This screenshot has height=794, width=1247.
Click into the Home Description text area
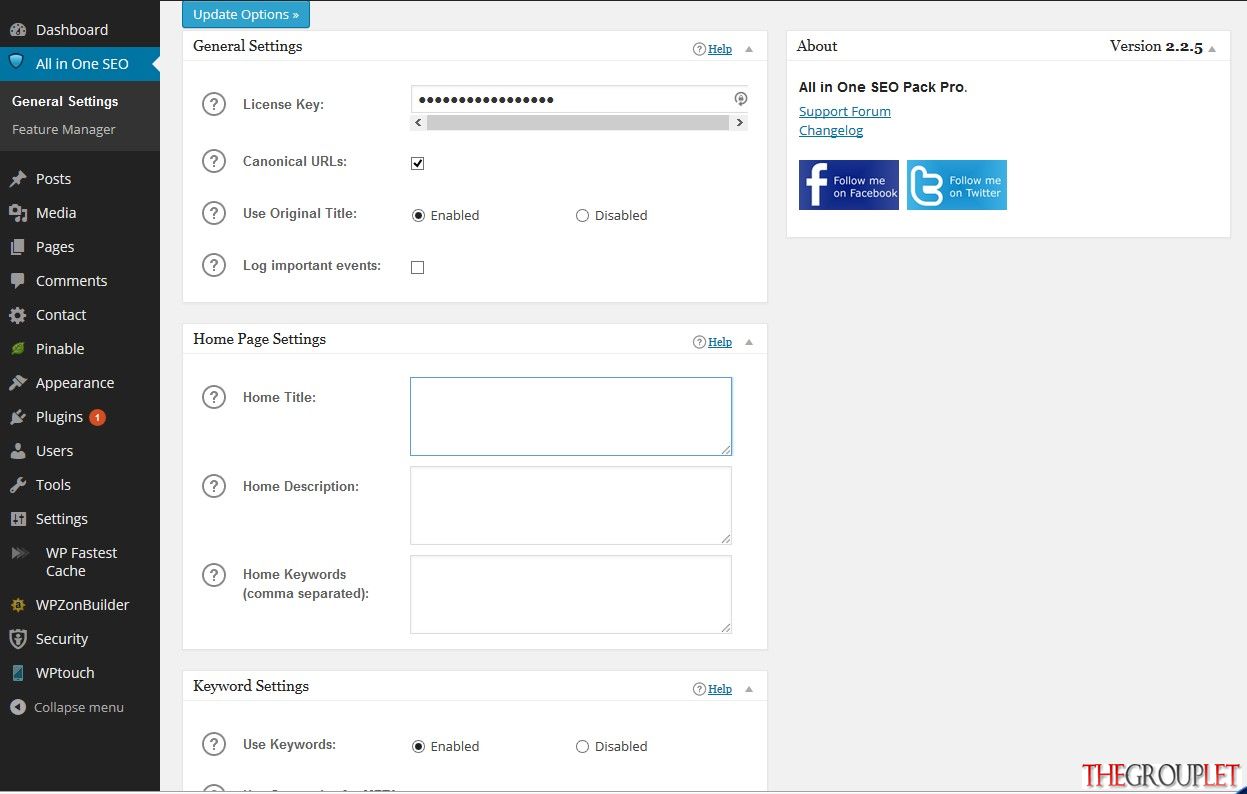point(571,505)
